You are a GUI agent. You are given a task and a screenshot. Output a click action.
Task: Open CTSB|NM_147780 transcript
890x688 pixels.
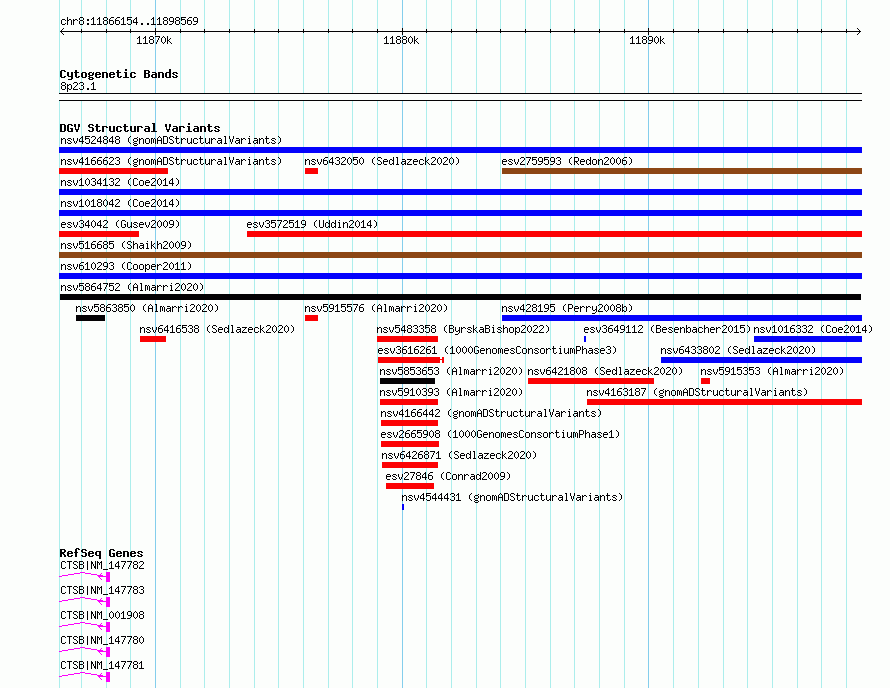(x=102, y=640)
